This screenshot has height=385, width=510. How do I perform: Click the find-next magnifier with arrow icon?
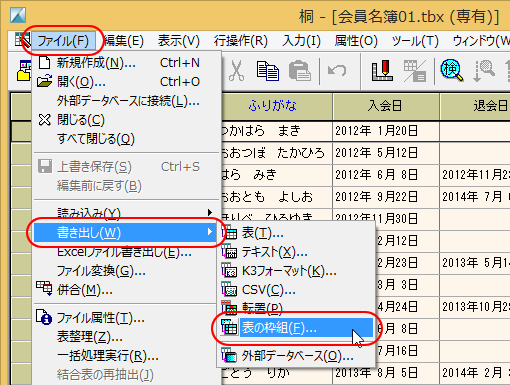(x=483, y=71)
